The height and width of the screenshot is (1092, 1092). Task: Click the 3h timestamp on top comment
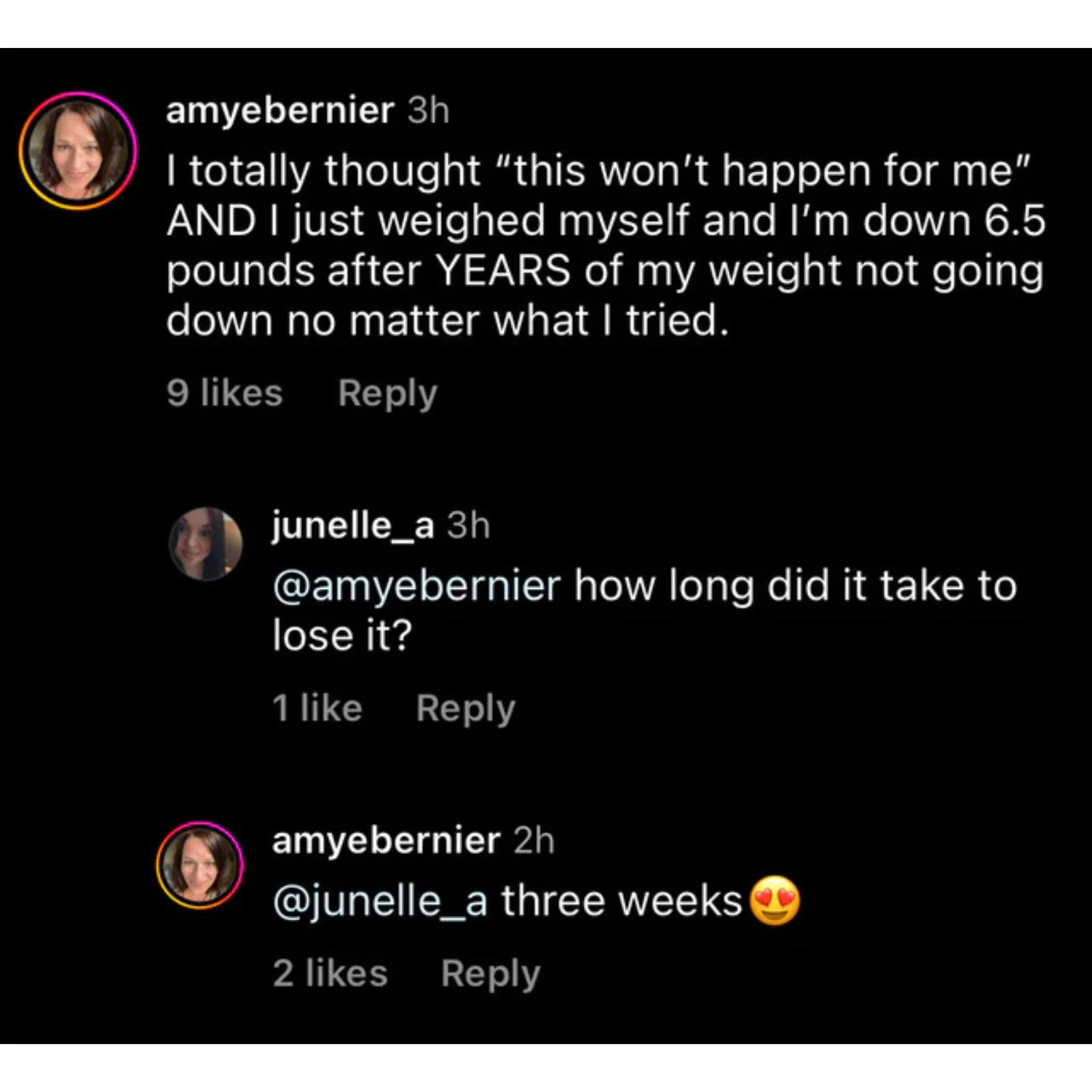pyautogui.click(x=428, y=111)
